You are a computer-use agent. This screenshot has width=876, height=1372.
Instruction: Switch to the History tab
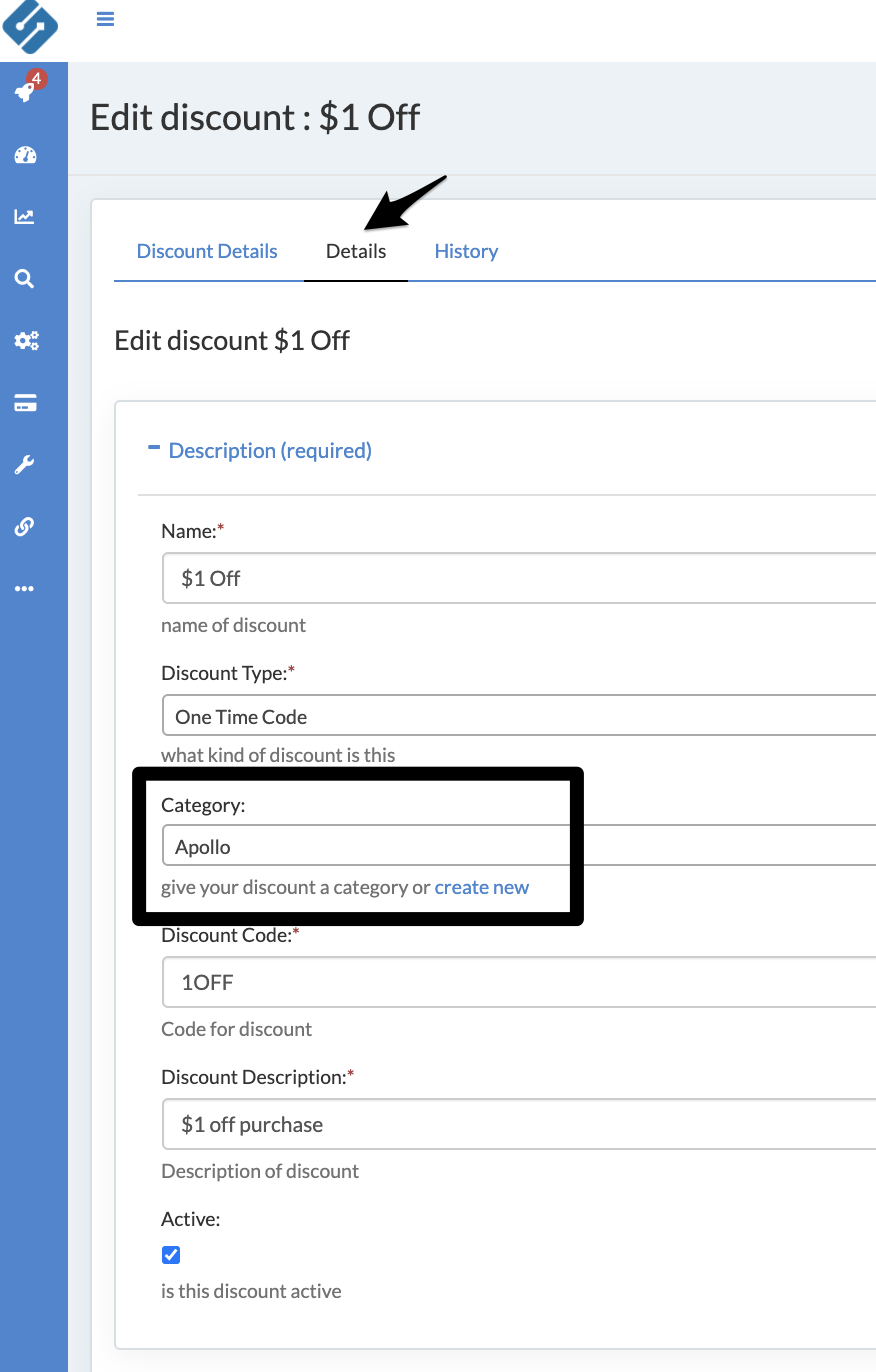point(466,251)
